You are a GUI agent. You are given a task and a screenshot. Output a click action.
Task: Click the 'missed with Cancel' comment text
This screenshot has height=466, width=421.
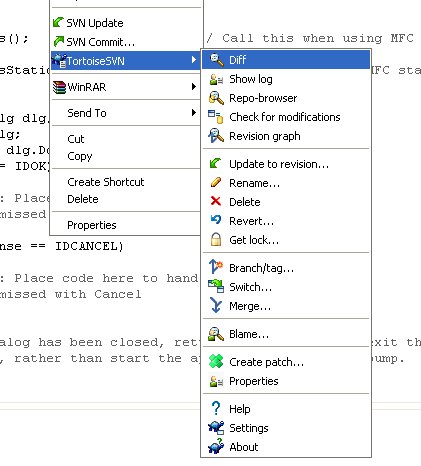[x=70, y=294]
